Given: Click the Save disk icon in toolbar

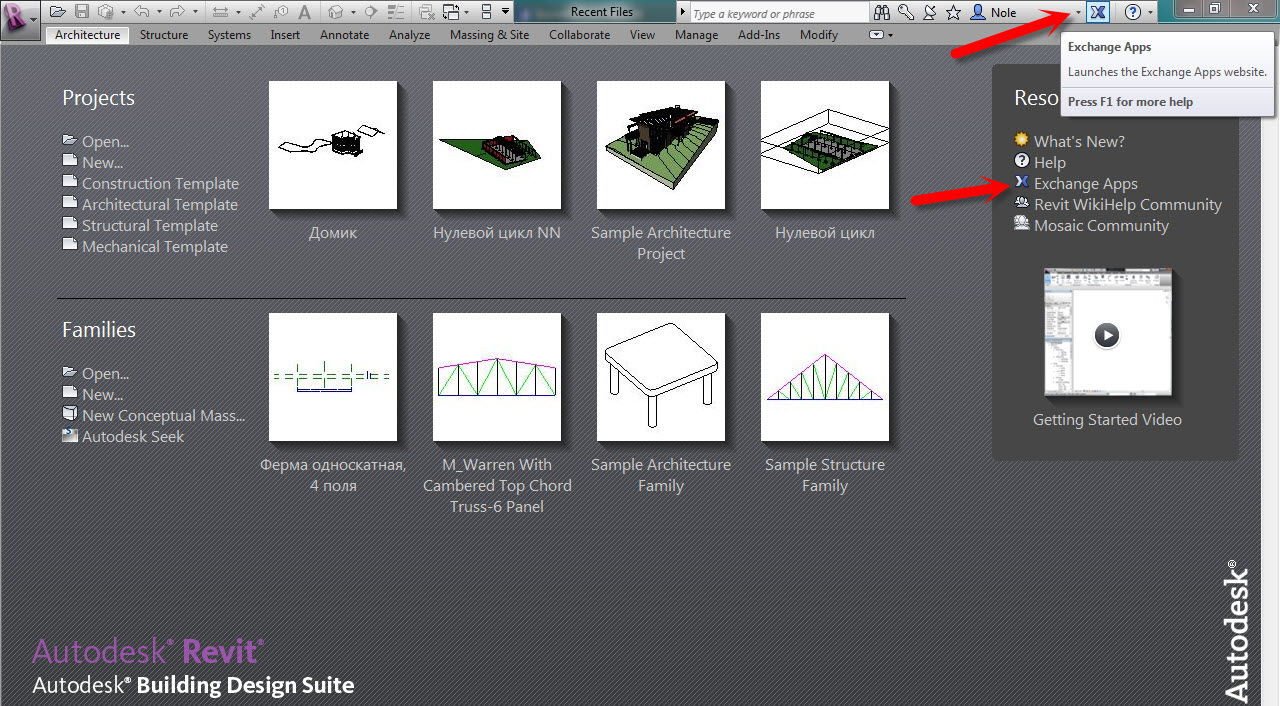Looking at the screenshot, I should pos(82,12).
